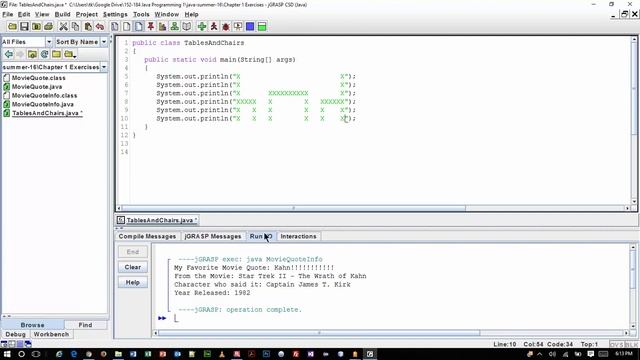Image resolution: width=640 pixels, height=360 pixels.
Task: Click the blue square toolbar icon
Action: (x=250, y=27)
